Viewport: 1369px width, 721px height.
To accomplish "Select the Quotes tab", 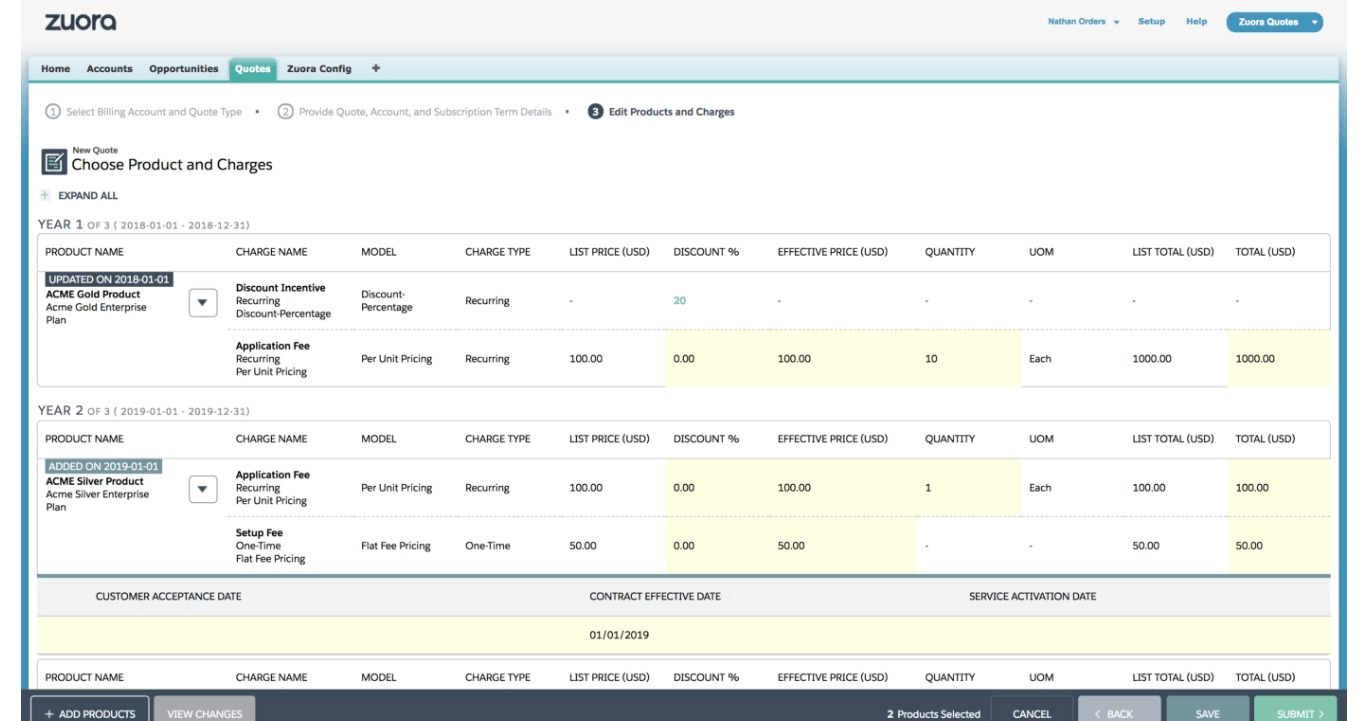I will (x=253, y=69).
